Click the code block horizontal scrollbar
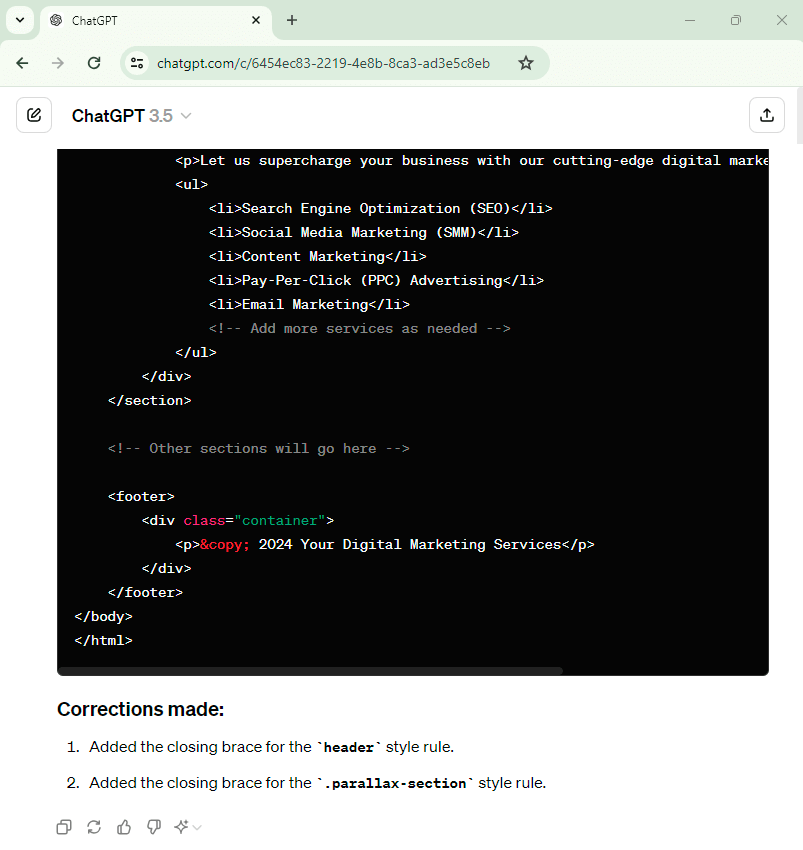 310,671
